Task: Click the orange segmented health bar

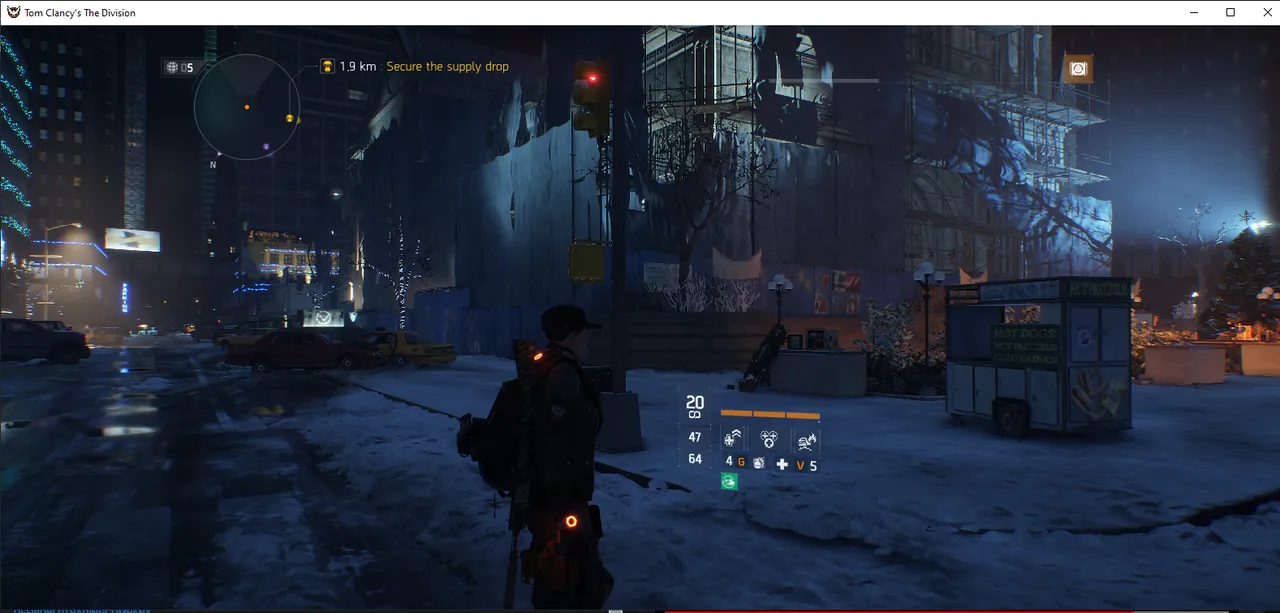Action: click(769, 414)
